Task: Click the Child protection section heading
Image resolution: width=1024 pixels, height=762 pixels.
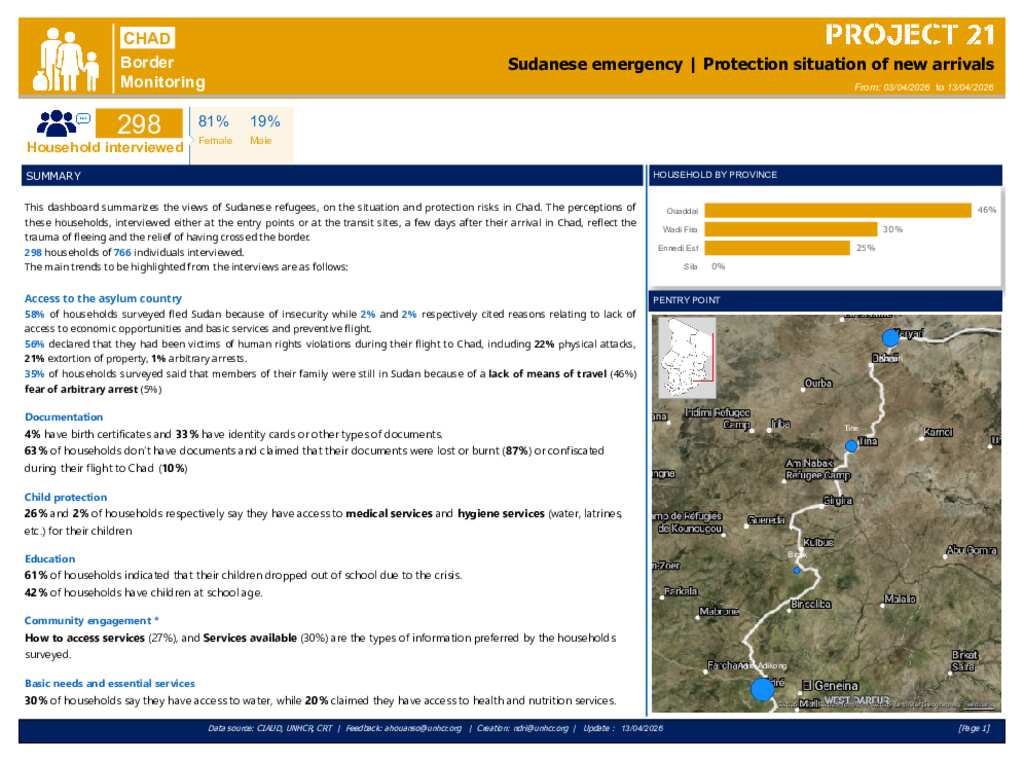Action: click(66, 497)
